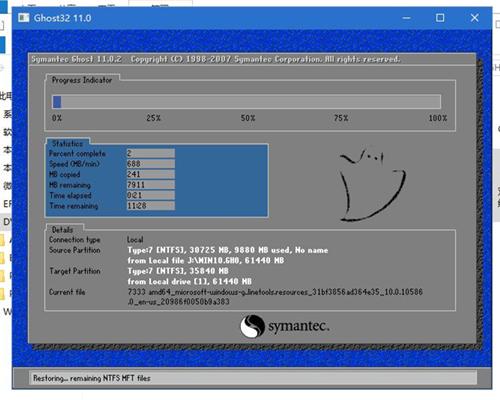Click the 'Speed (MB/min)' label
Viewport: 500px width, 400px height.
(74, 164)
